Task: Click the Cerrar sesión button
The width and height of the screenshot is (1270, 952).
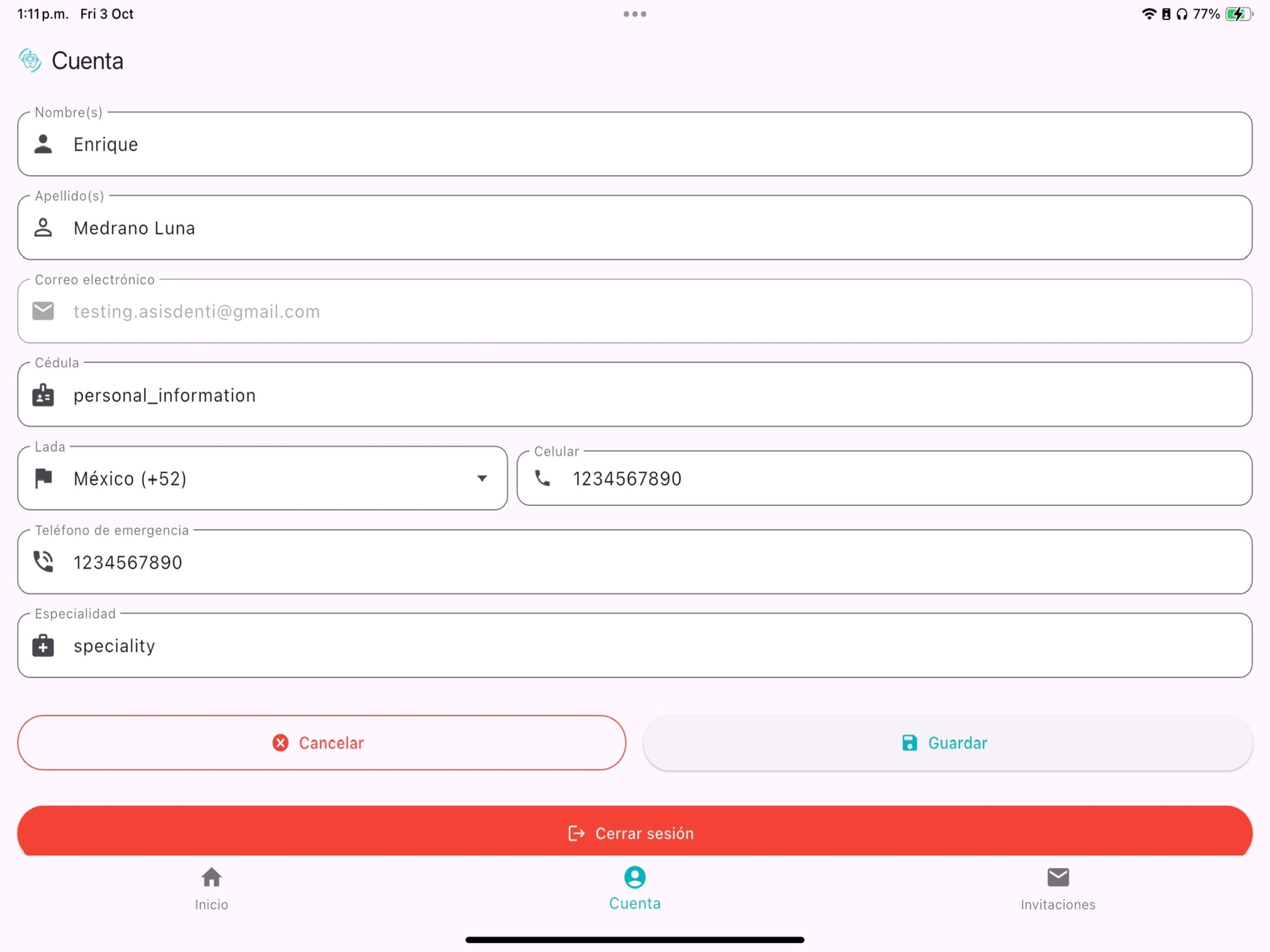Action: tap(635, 831)
